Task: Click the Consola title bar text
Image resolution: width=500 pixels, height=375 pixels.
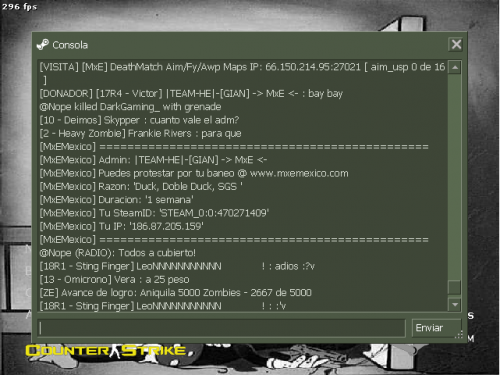Action: click(70, 45)
